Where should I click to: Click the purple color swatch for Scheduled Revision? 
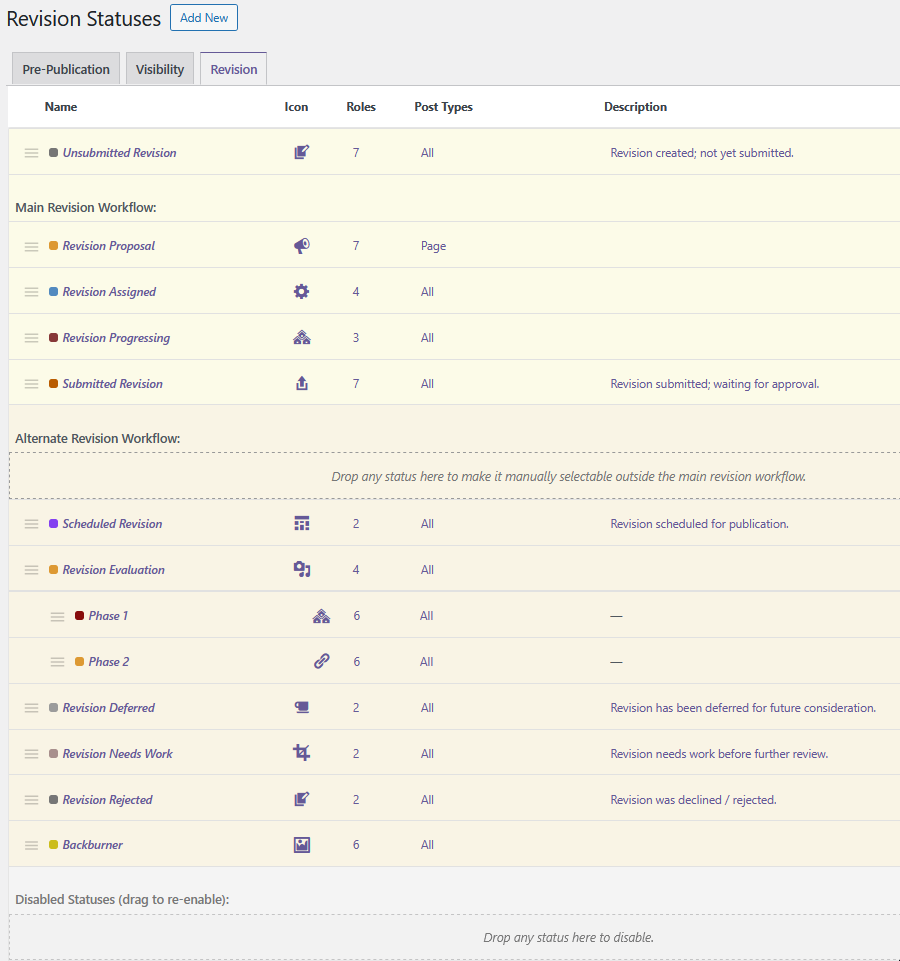pyautogui.click(x=53, y=523)
